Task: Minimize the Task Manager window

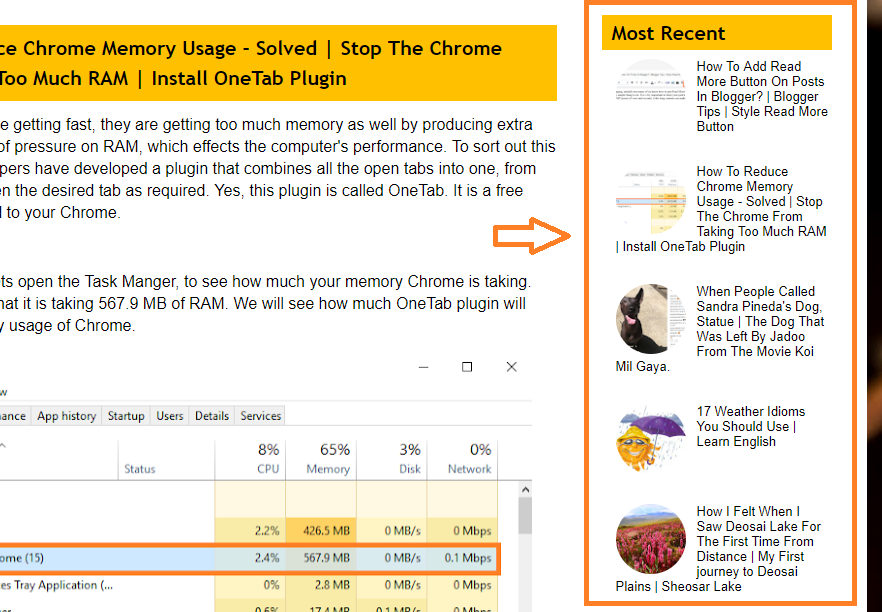Action: (x=424, y=367)
